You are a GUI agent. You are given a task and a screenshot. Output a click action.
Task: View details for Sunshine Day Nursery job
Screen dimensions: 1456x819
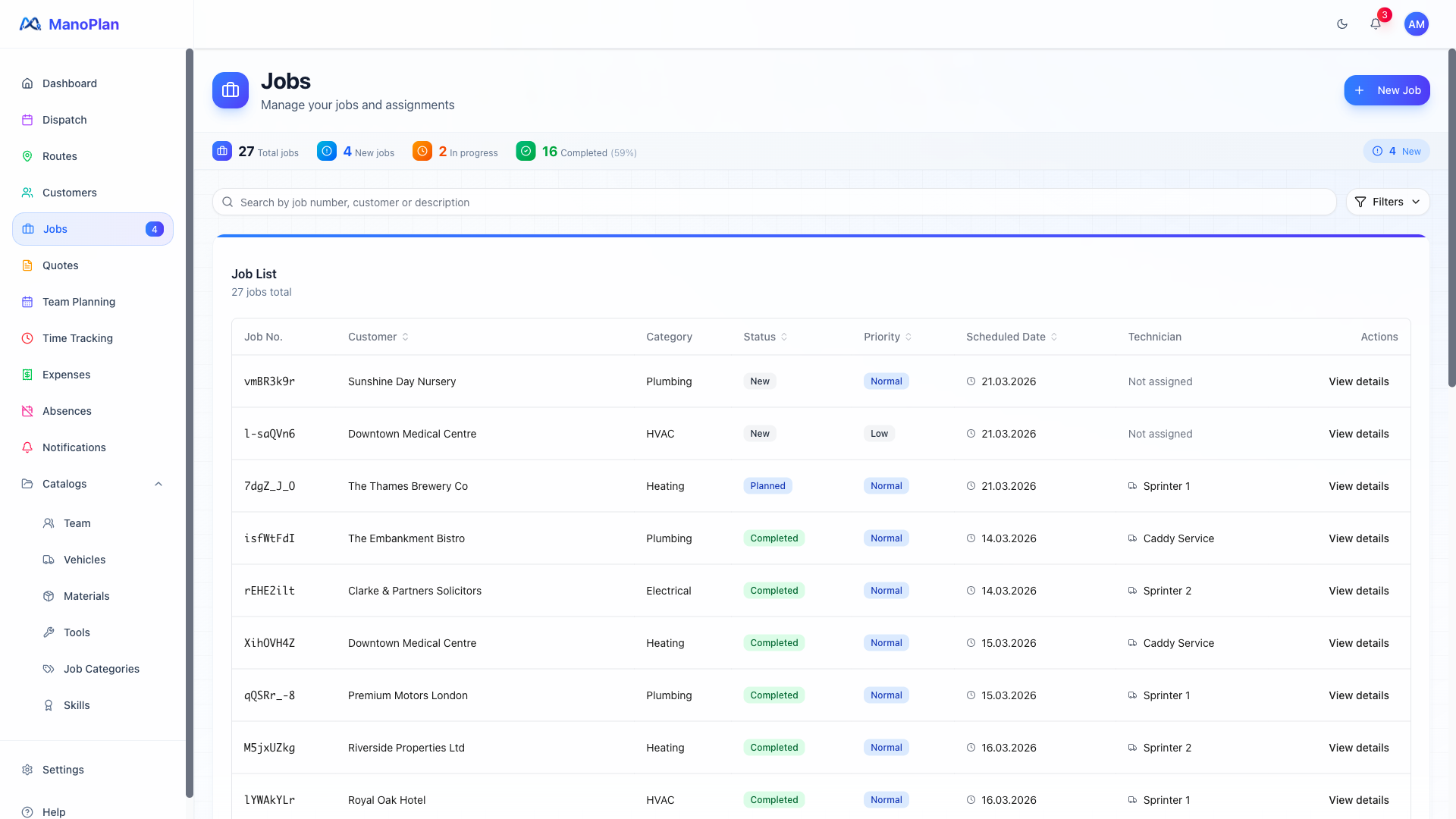1358,381
